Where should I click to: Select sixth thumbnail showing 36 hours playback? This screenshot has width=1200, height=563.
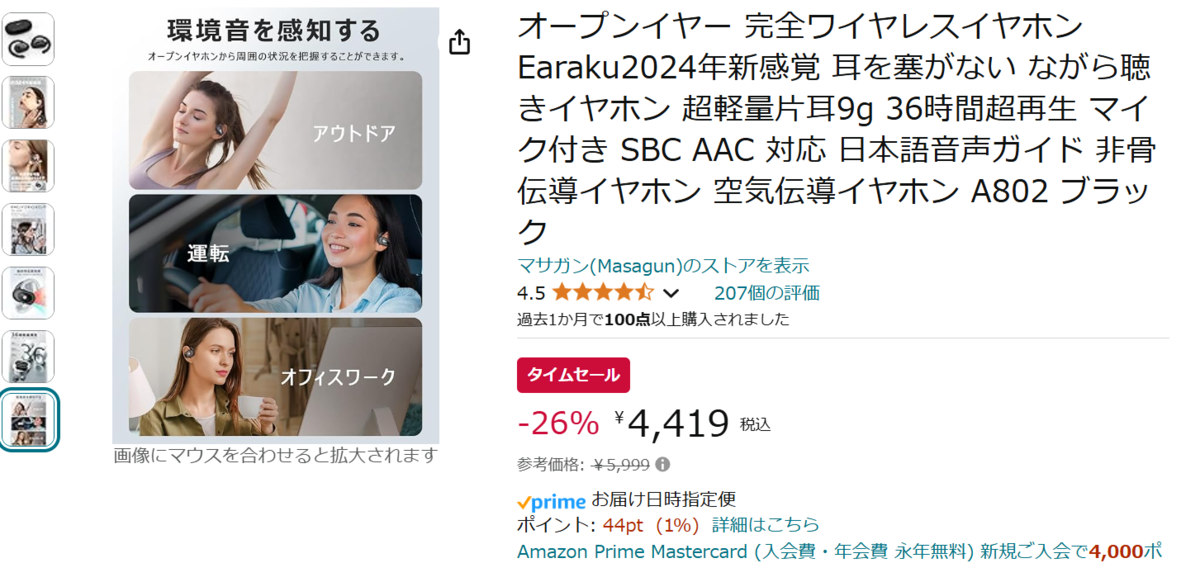pyautogui.click(x=28, y=356)
